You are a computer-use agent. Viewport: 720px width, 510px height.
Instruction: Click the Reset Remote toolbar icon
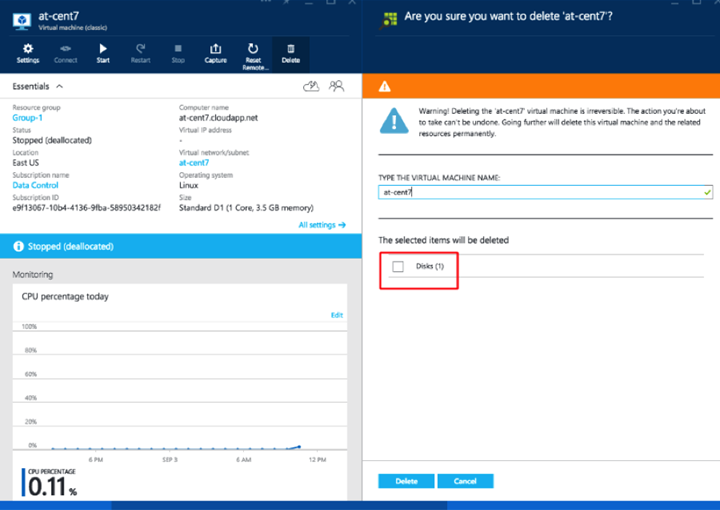click(x=253, y=56)
